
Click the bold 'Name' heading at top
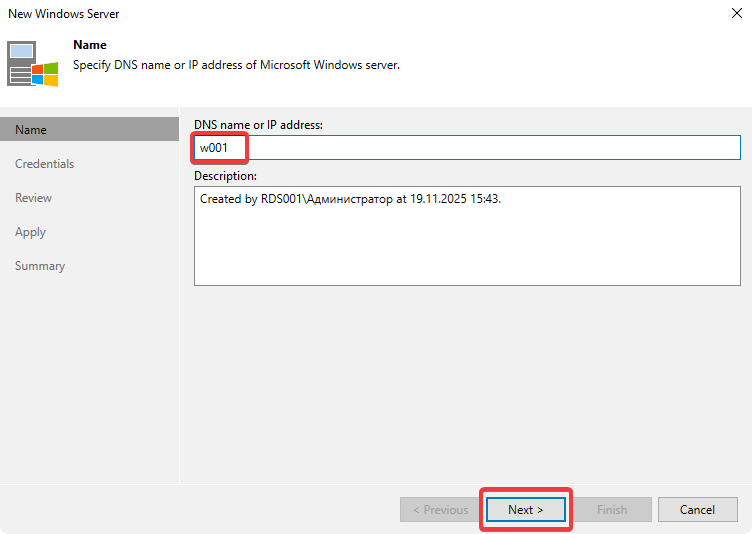pos(90,45)
